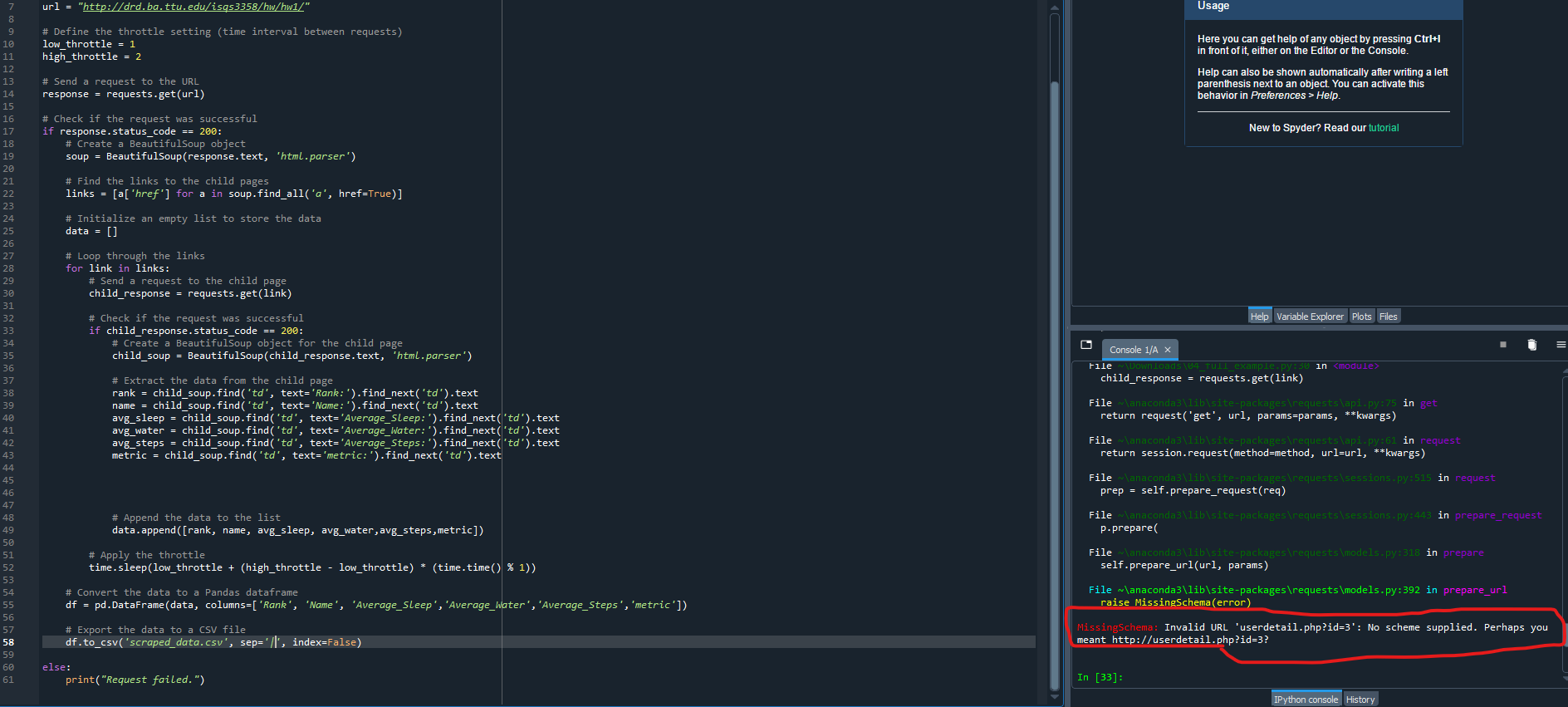1568x707 pixels.
Task: Click the editor scrollbar down arrow
Action: pyautogui.click(x=1055, y=697)
